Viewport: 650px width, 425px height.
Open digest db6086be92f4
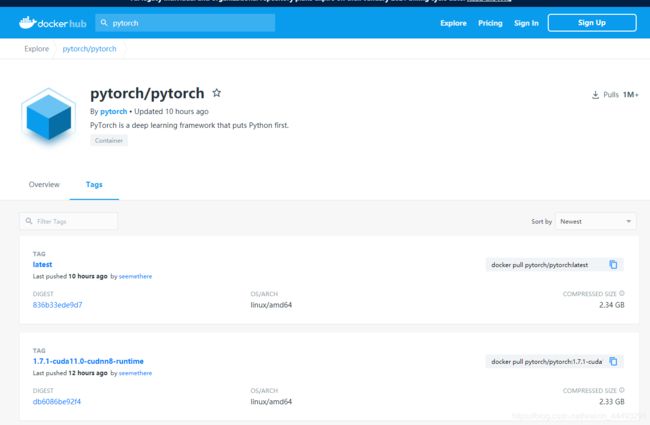coord(57,402)
